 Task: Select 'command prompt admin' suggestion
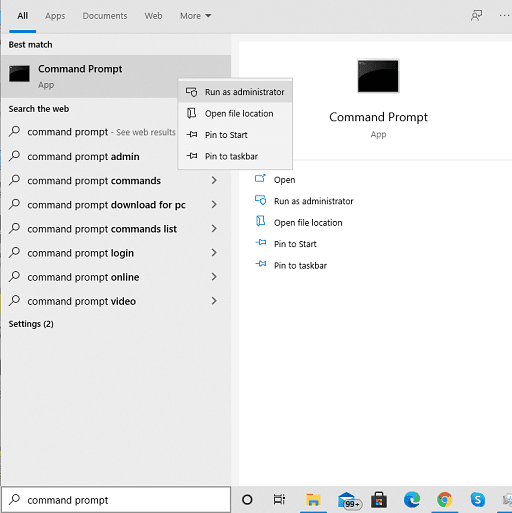83,156
